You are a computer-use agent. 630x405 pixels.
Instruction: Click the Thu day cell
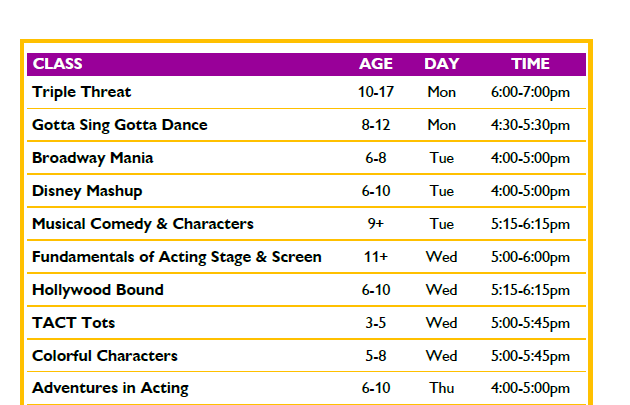[442, 388]
